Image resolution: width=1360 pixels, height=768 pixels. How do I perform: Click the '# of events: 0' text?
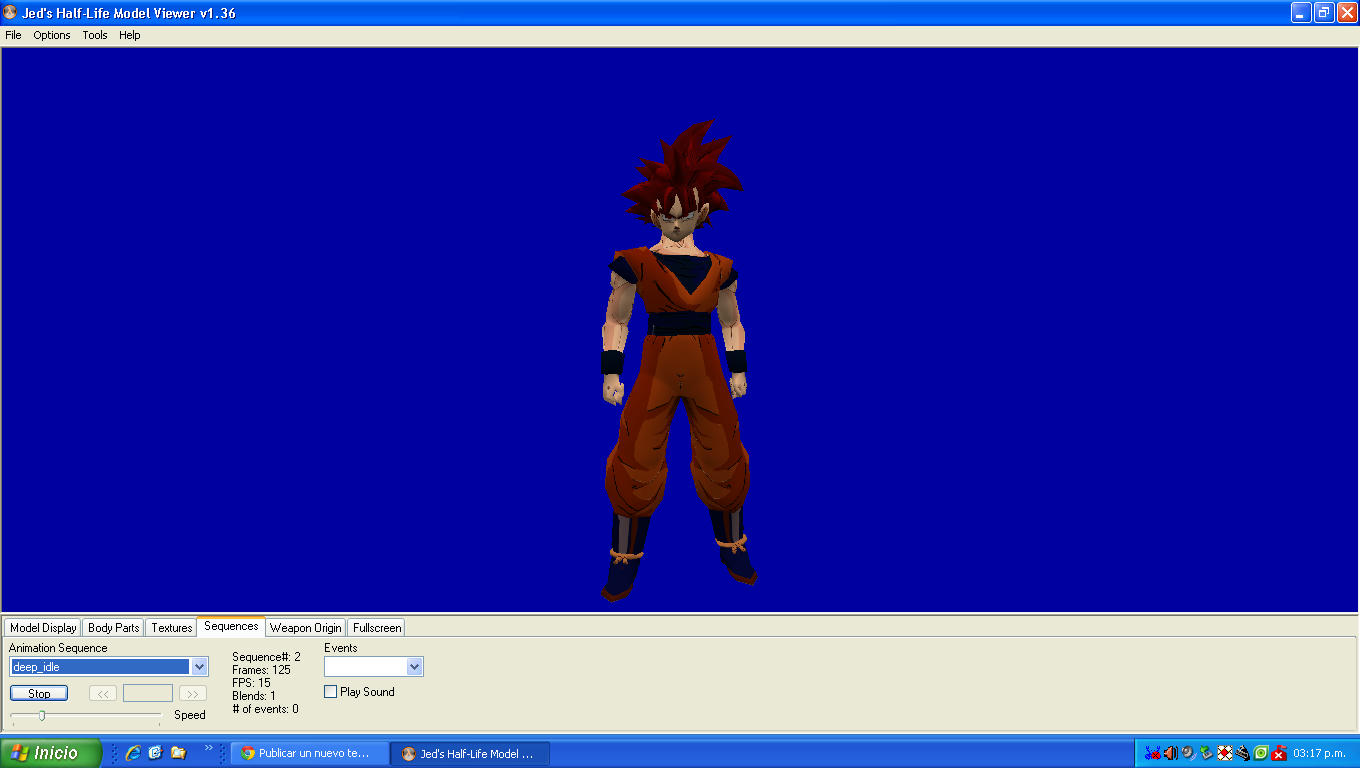coord(265,709)
